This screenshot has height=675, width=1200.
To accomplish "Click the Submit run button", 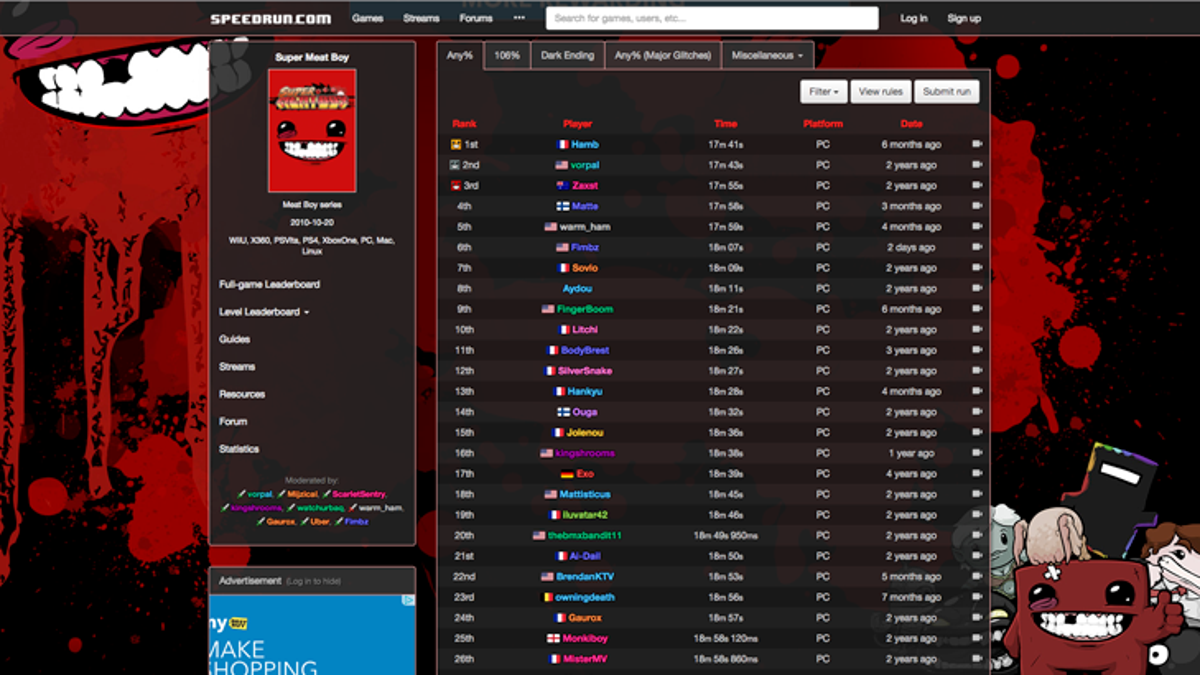I will click(947, 92).
